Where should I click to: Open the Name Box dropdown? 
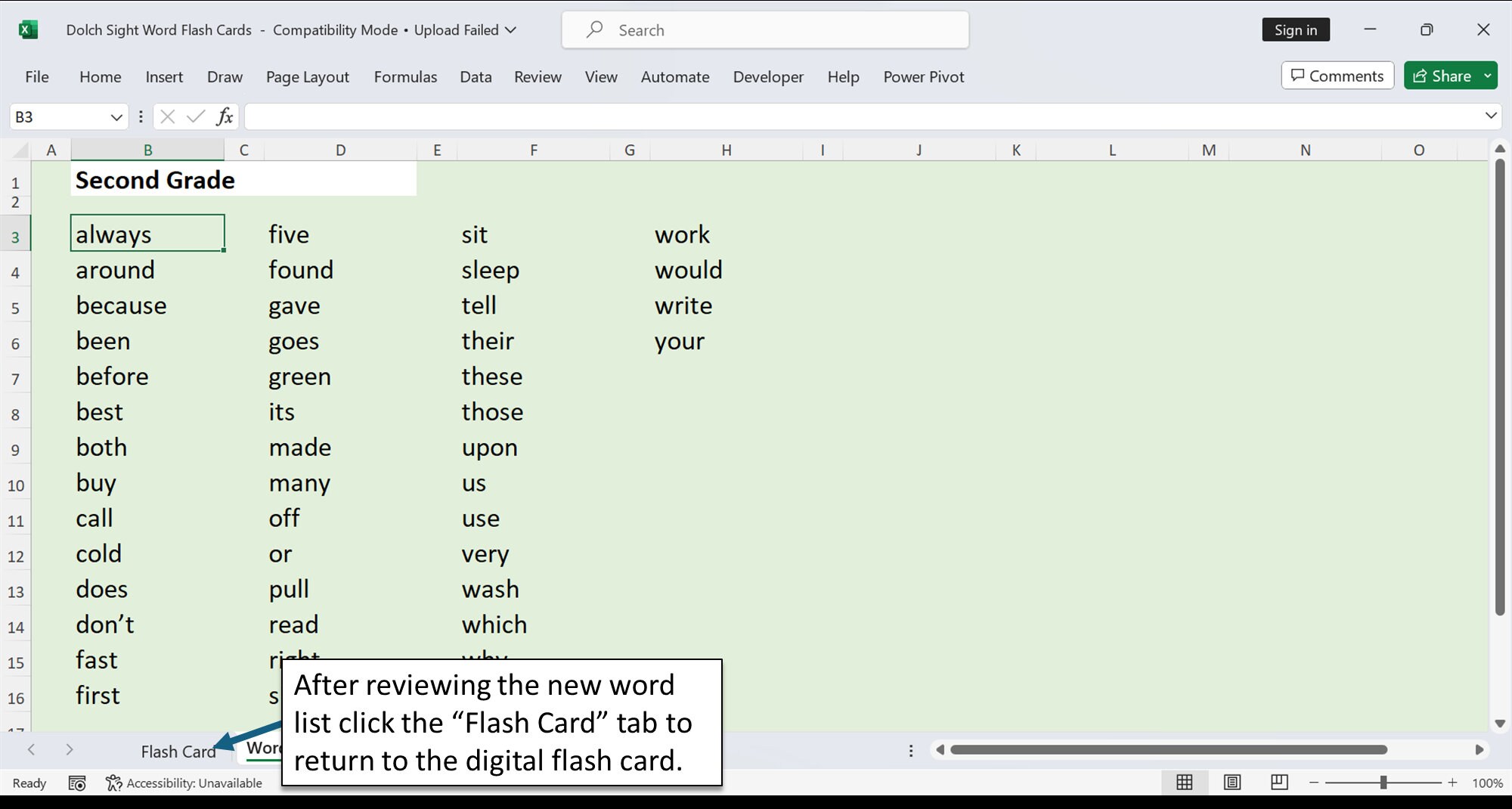pyautogui.click(x=116, y=116)
